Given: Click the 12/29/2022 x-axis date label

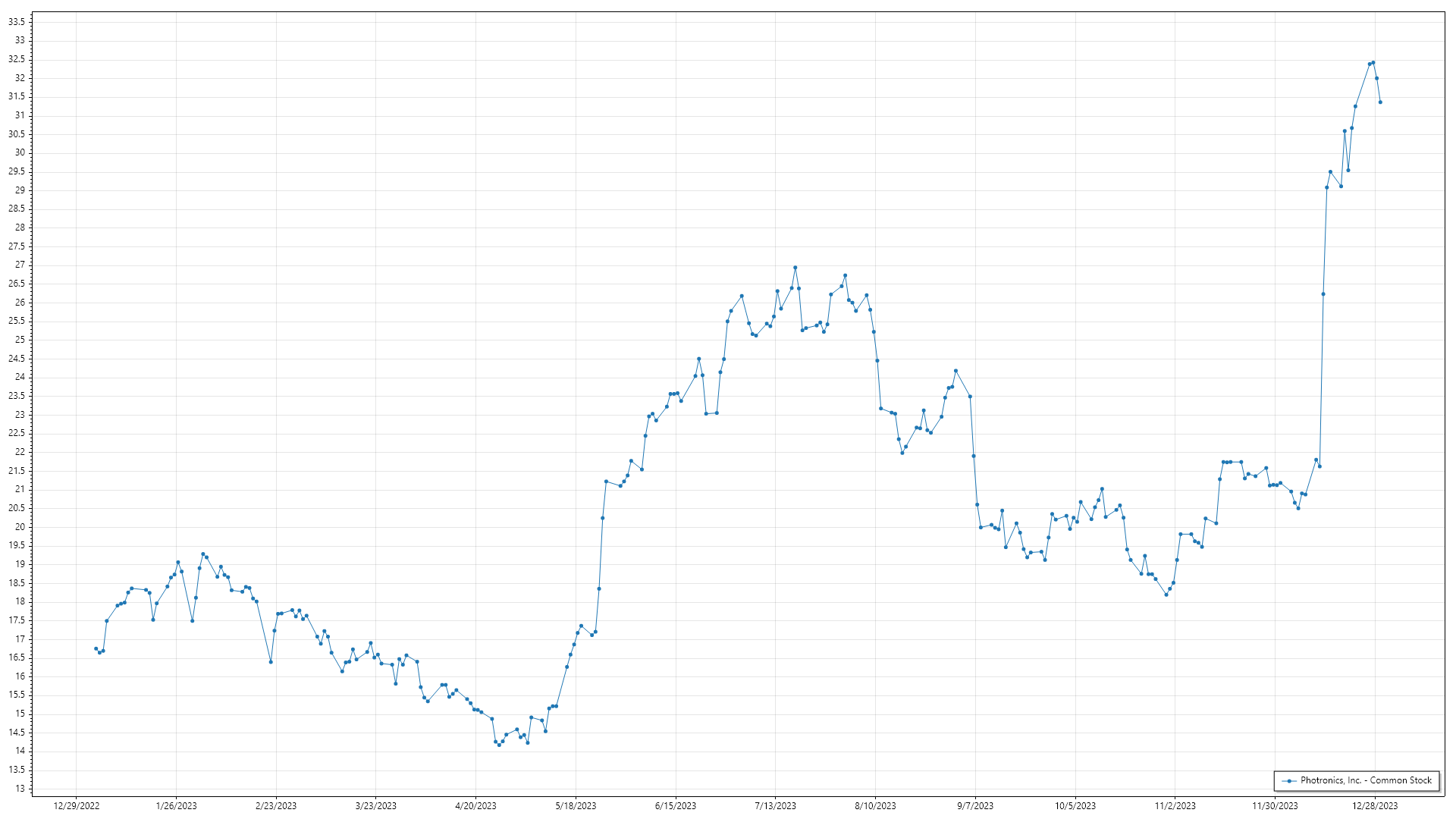Looking at the screenshot, I should click(77, 805).
